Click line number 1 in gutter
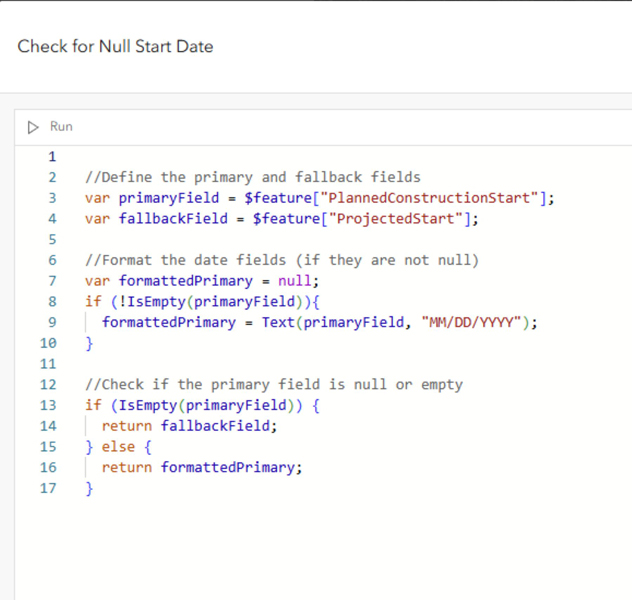 coord(52,156)
